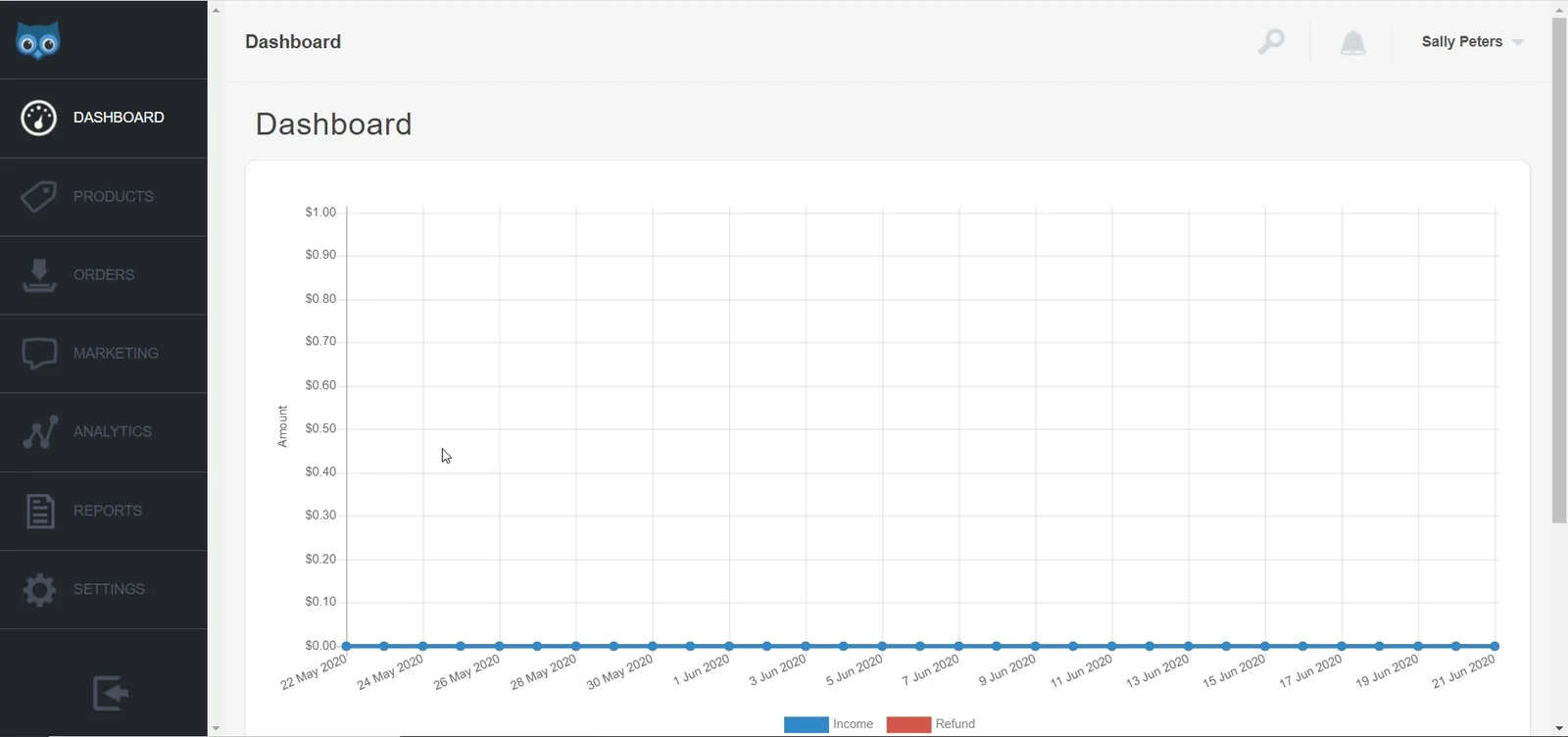Click the Analytics graph icon
The height and width of the screenshot is (737, 1568).
pos(40,432)
